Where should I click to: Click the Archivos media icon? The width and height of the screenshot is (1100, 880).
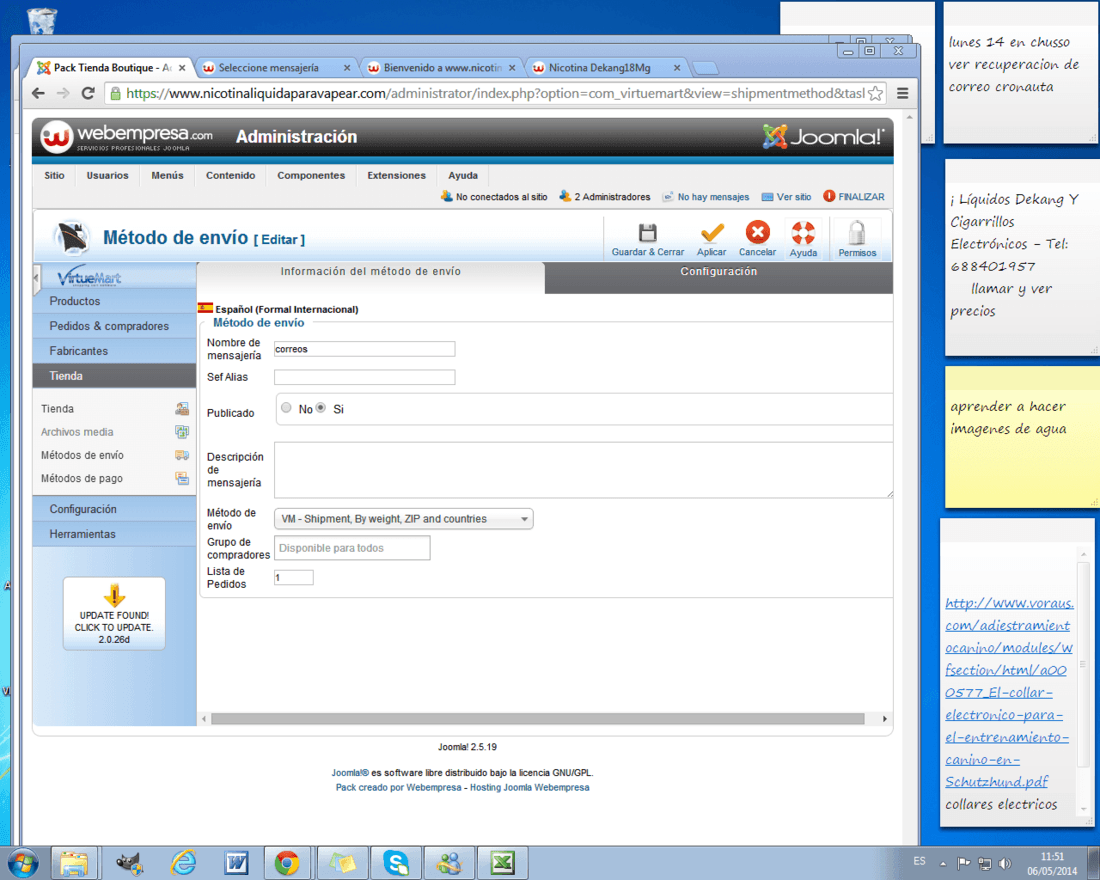click(x=182, y=432)
